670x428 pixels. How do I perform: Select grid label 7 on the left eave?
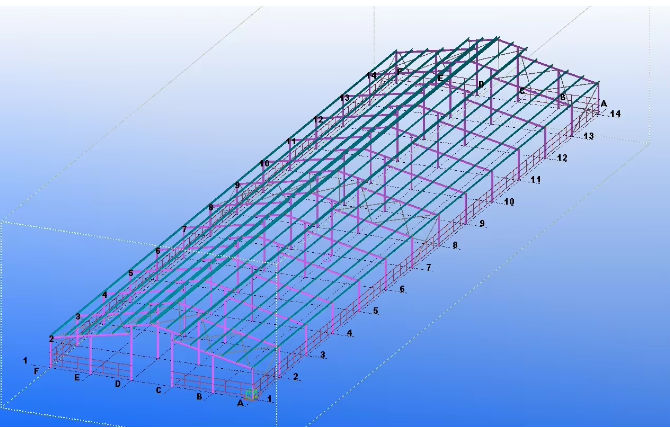click(184, 230)
